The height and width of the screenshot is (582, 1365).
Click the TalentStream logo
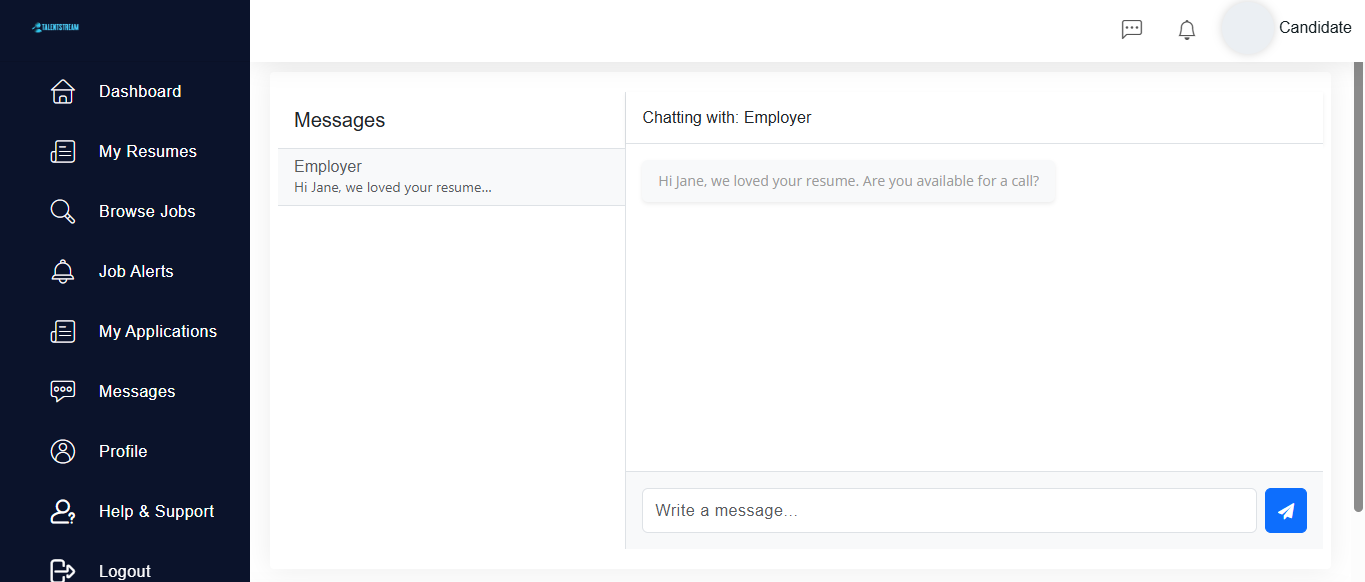tap(55, 27)
